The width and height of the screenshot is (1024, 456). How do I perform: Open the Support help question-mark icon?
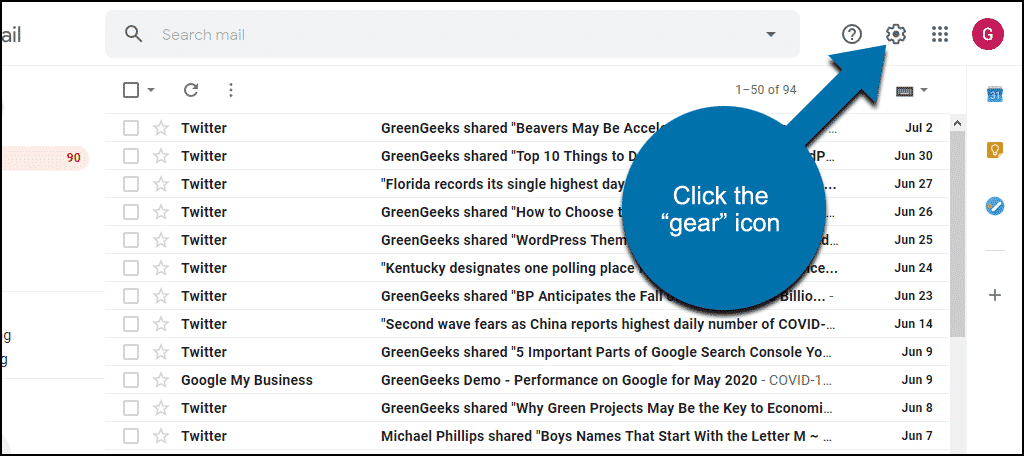pyautogui.click(x=852, y=34)
